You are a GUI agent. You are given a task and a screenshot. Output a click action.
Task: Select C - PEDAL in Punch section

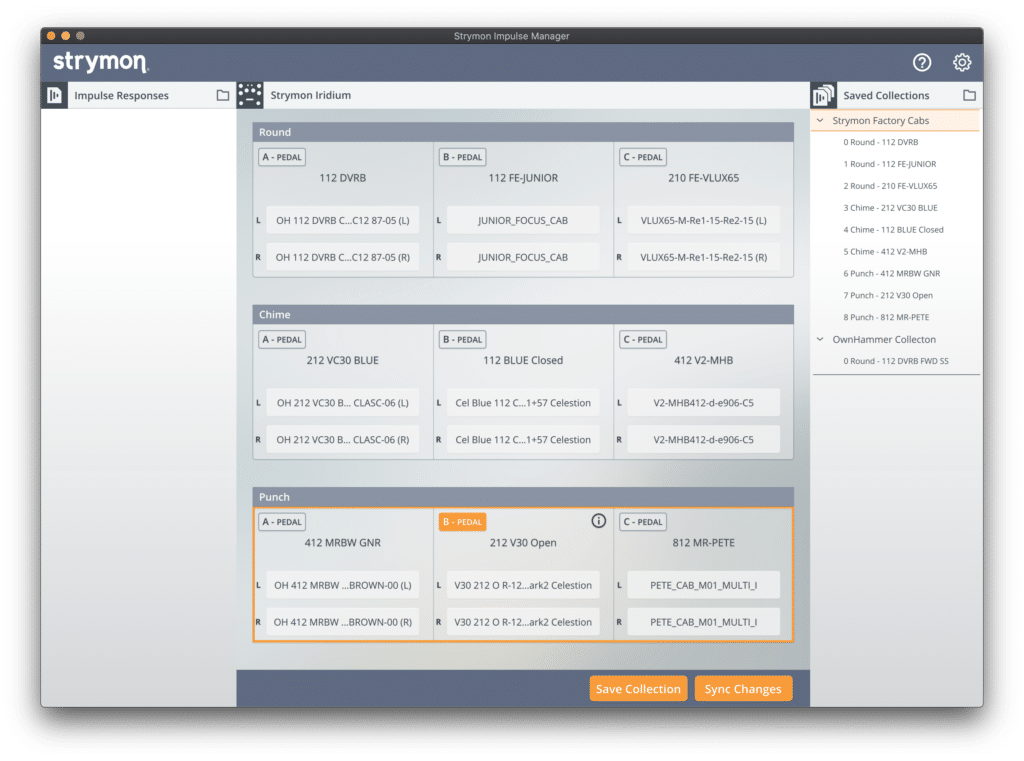tap(643, 522)
